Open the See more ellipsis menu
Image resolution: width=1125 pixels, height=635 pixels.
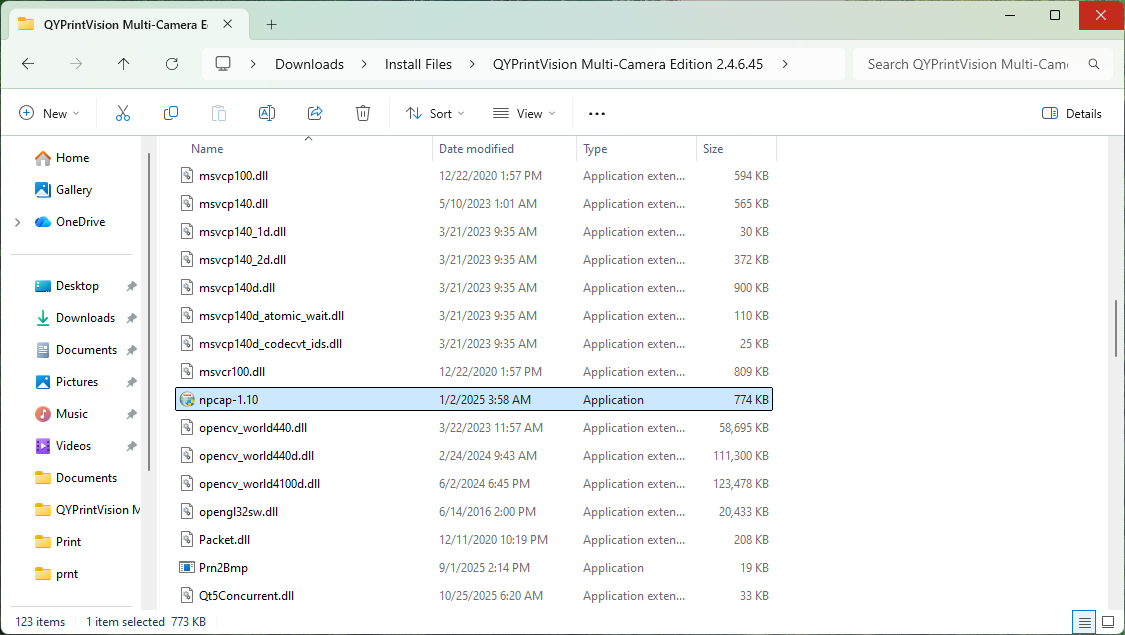(x=597, y=113)
